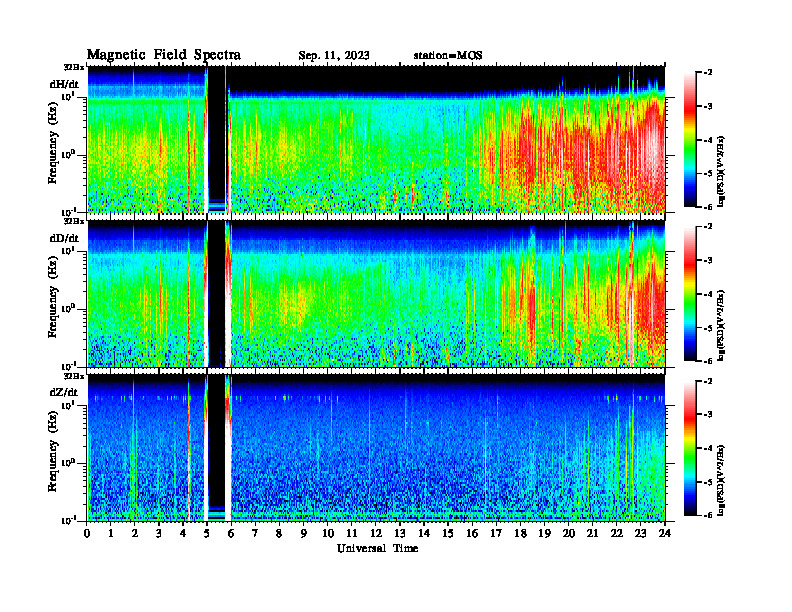Click the 'station=MOS' label

(x=448, y=56)
